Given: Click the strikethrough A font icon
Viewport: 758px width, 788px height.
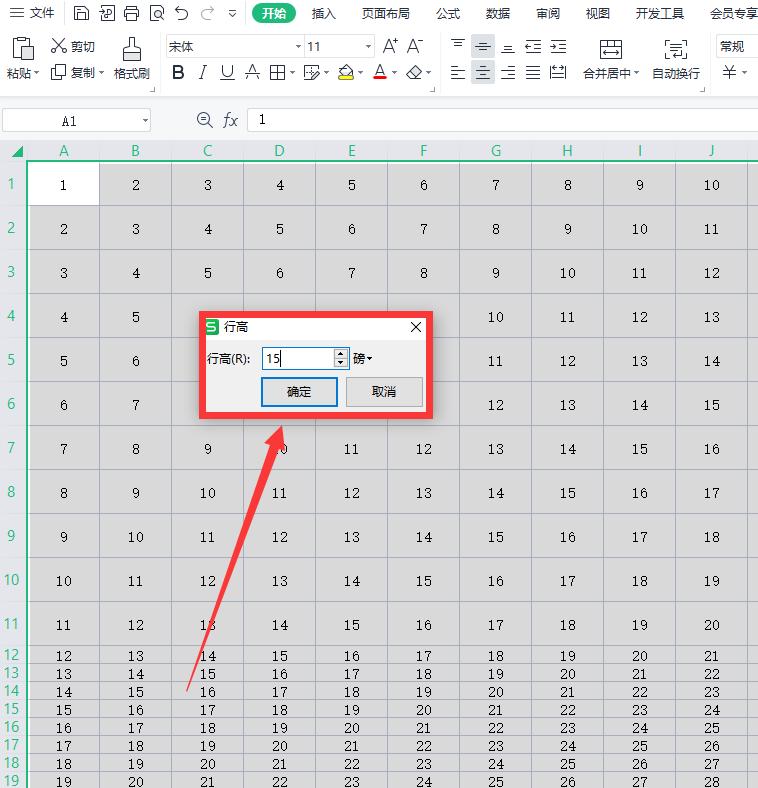Looking at the screenshot, I should (x=252, y=73).
